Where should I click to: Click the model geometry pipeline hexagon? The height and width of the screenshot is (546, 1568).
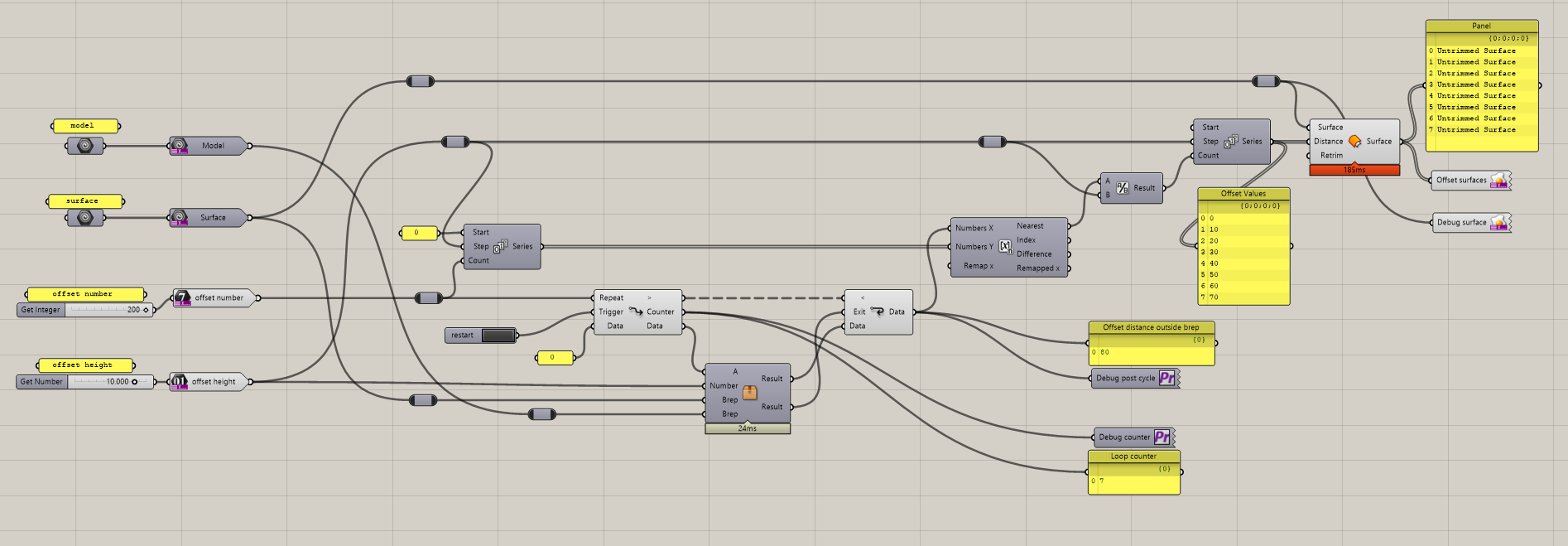pos(84,146)
